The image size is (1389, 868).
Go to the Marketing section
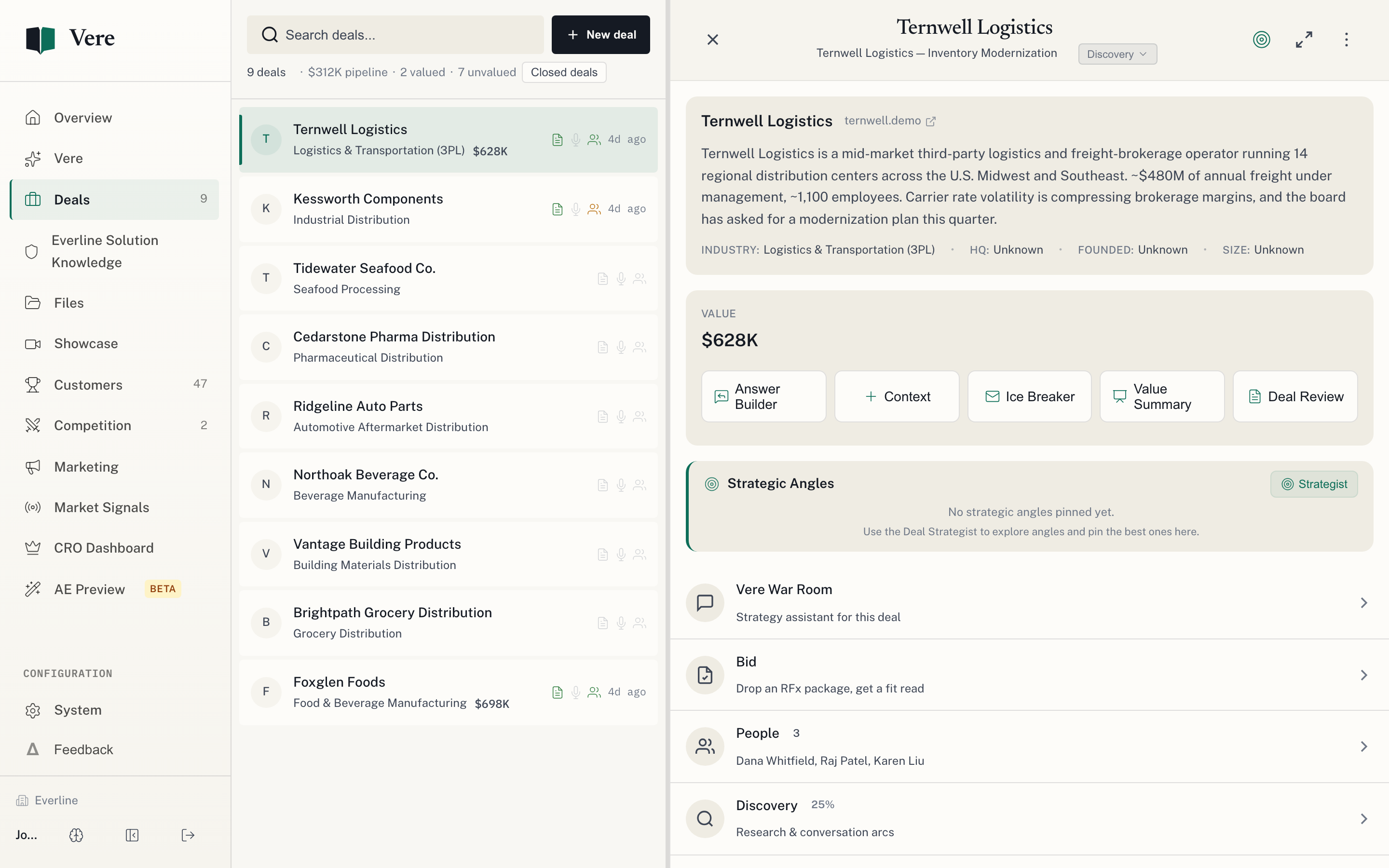pos(115,467)
